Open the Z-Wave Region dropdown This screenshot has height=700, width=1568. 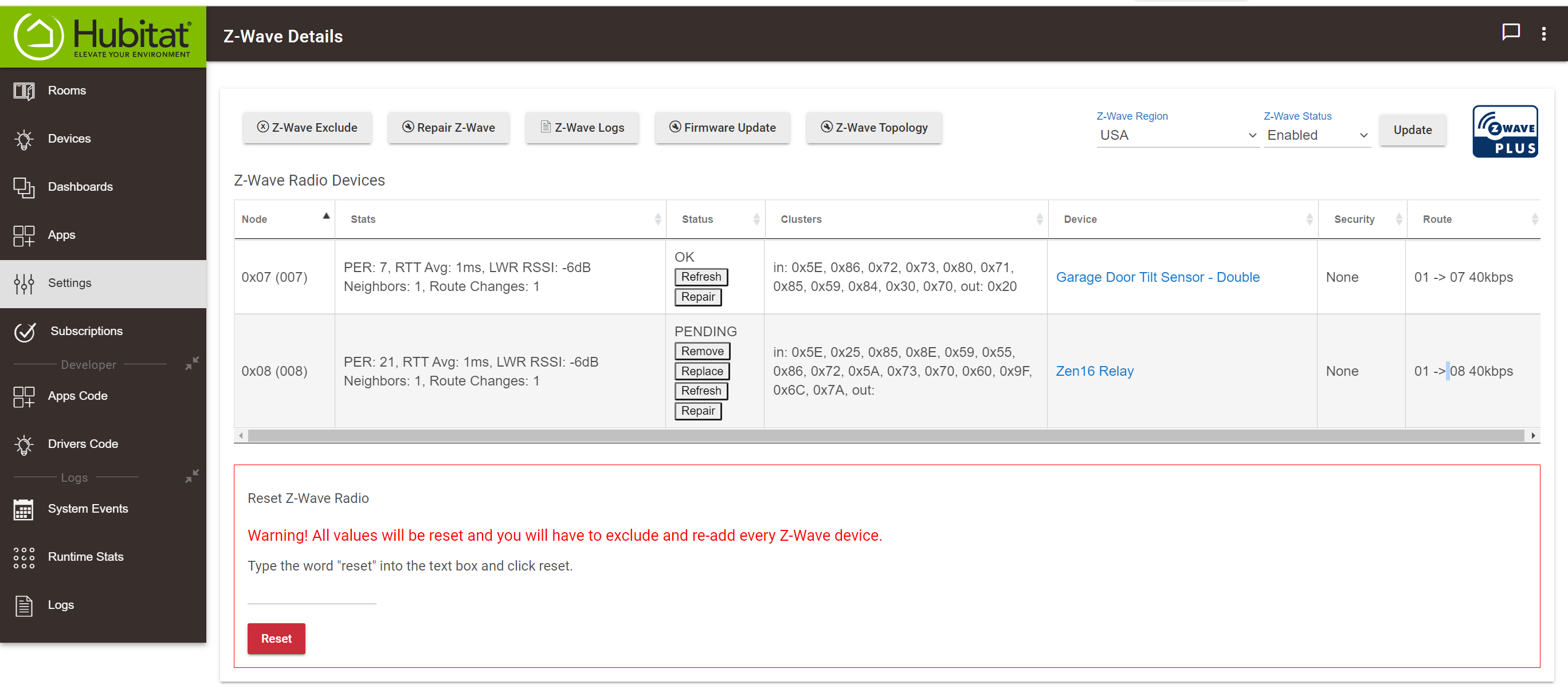(x=1177, y=135)
